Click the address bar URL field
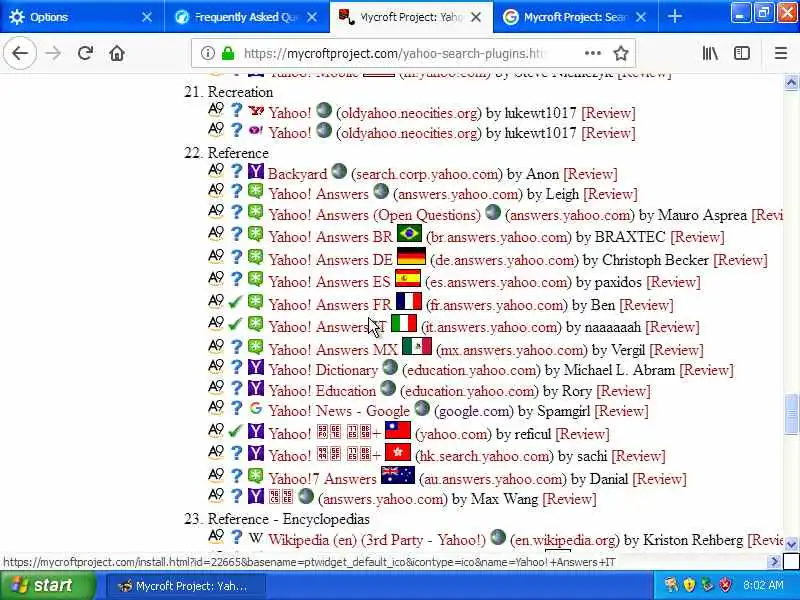This screenshot has height=600, width=800. click(x=393, y=53)
